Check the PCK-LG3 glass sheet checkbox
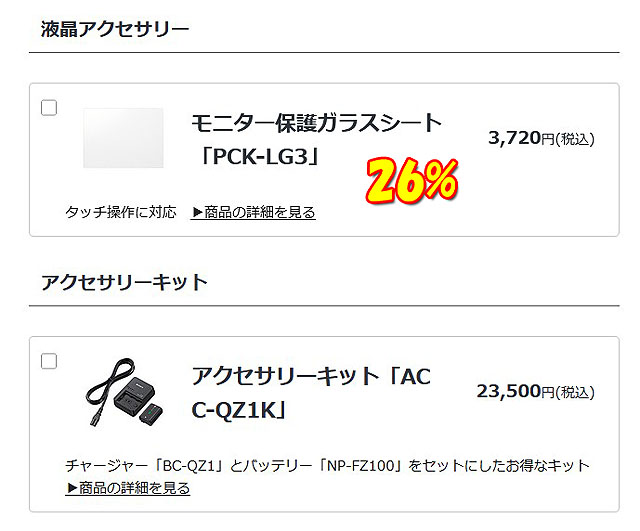 tap(49, 108)
